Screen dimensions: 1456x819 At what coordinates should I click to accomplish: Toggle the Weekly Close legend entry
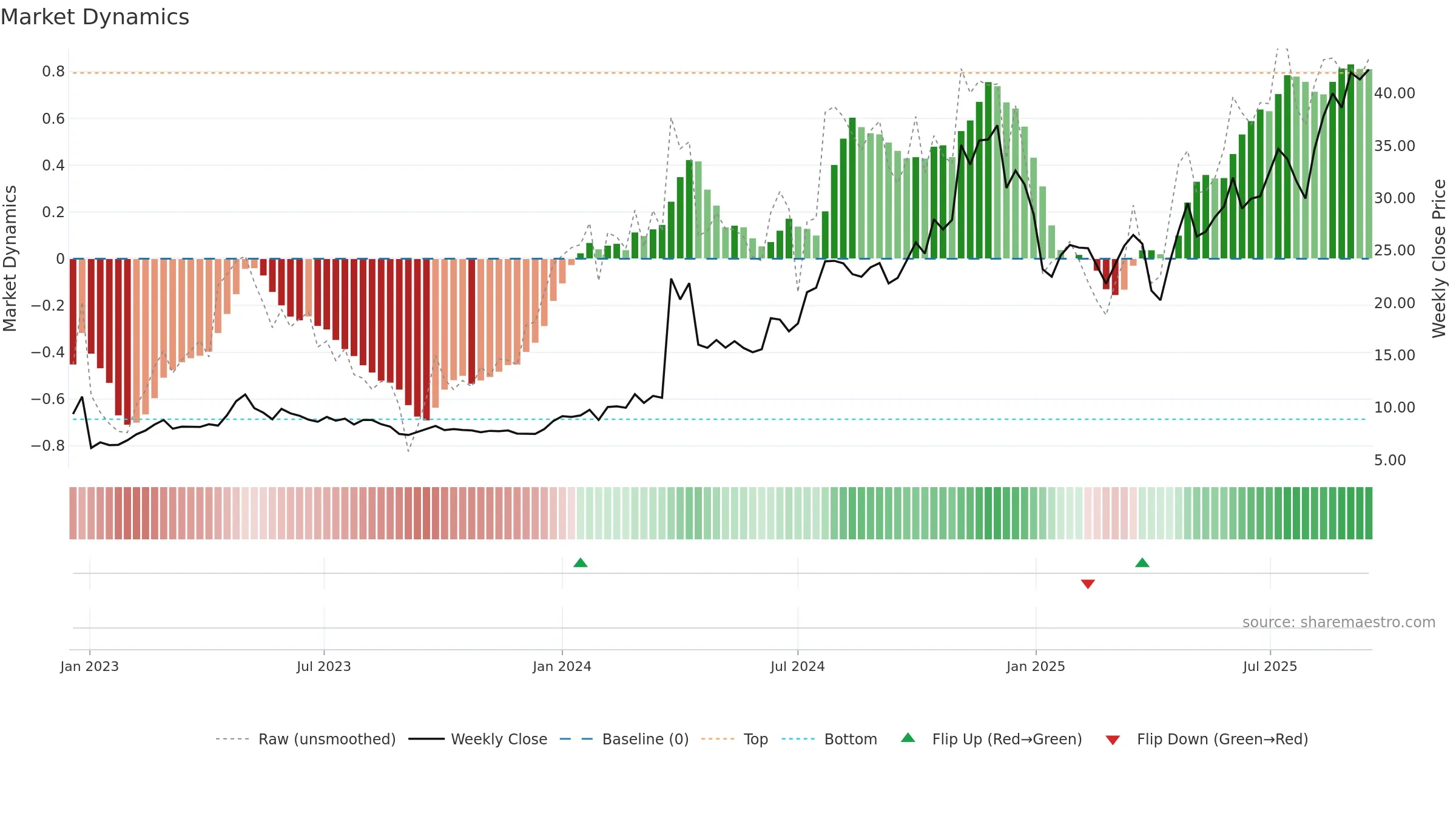(478, 739)
